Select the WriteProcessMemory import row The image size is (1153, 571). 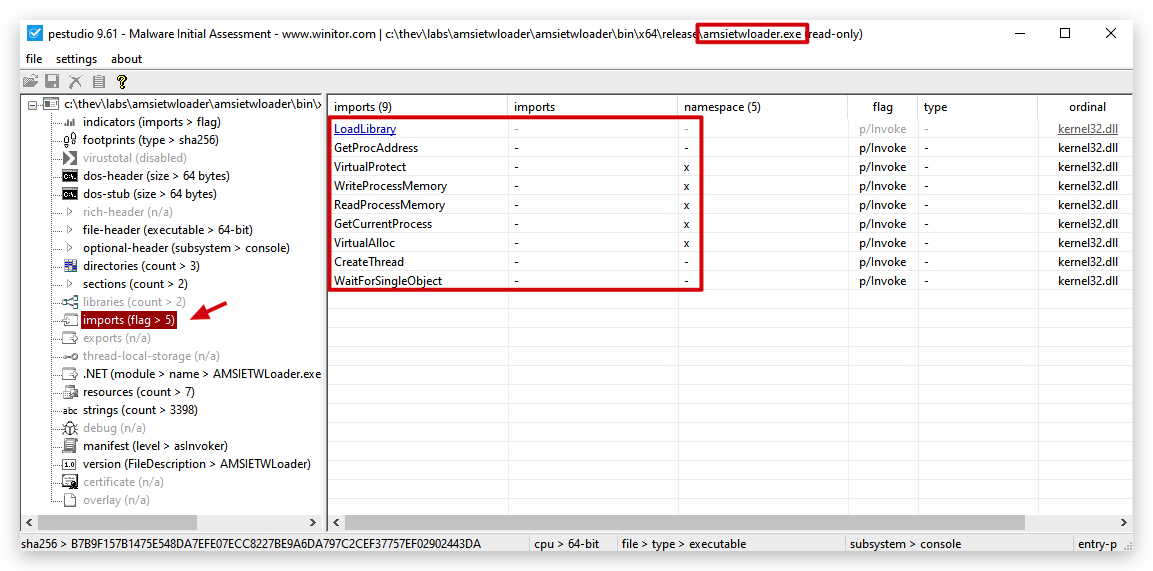pos(730,186)
